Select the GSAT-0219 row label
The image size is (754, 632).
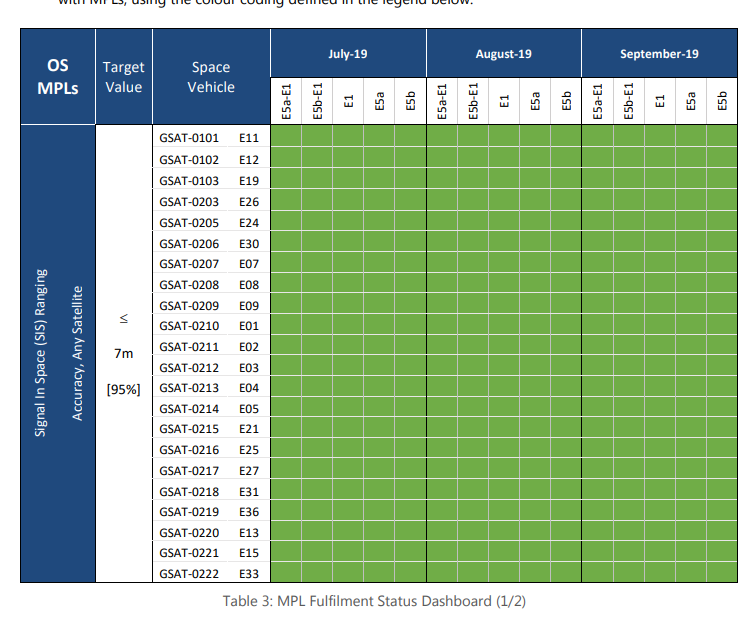click(x=189, y=512)
